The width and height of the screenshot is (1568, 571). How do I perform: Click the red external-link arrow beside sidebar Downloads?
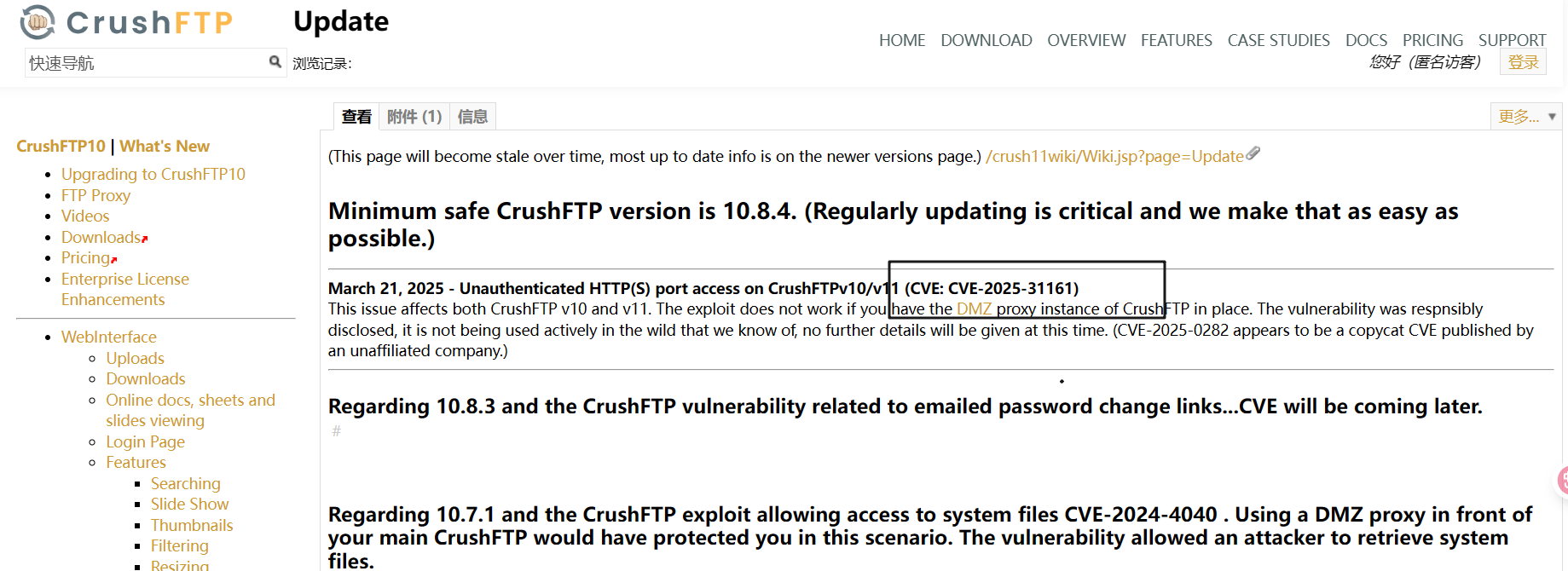click(145, 239)
